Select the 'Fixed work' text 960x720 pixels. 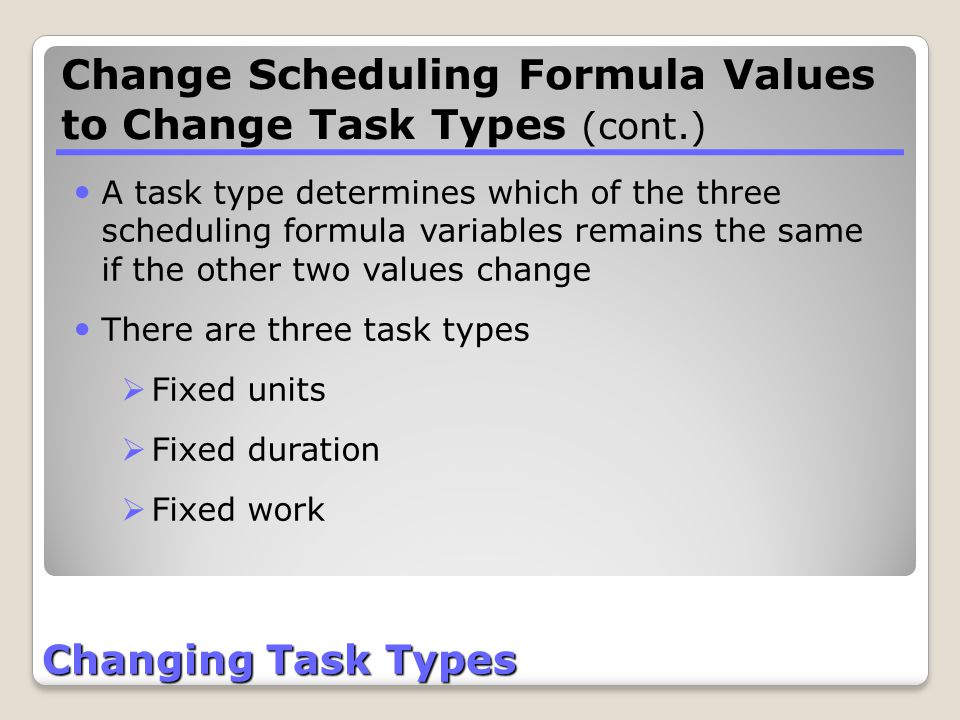[x=238, y=509]
